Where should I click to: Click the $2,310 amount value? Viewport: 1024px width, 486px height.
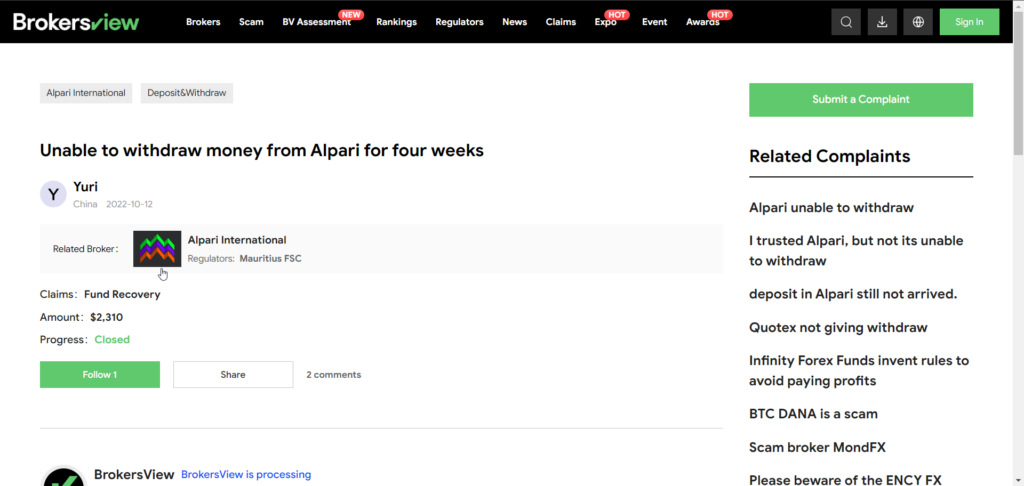point(106,317)
